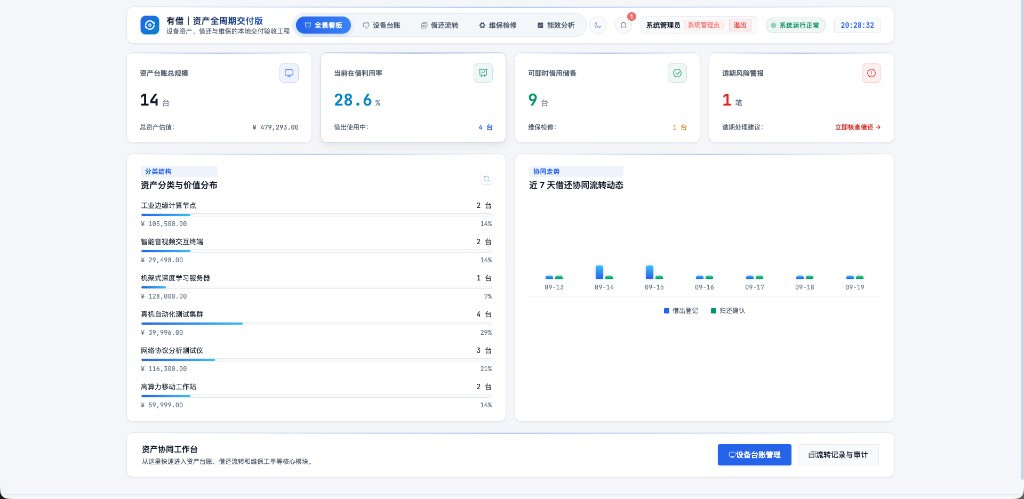Click the 9 台 available count
The height and width of the screenshot is (499, 1024).
537,100
